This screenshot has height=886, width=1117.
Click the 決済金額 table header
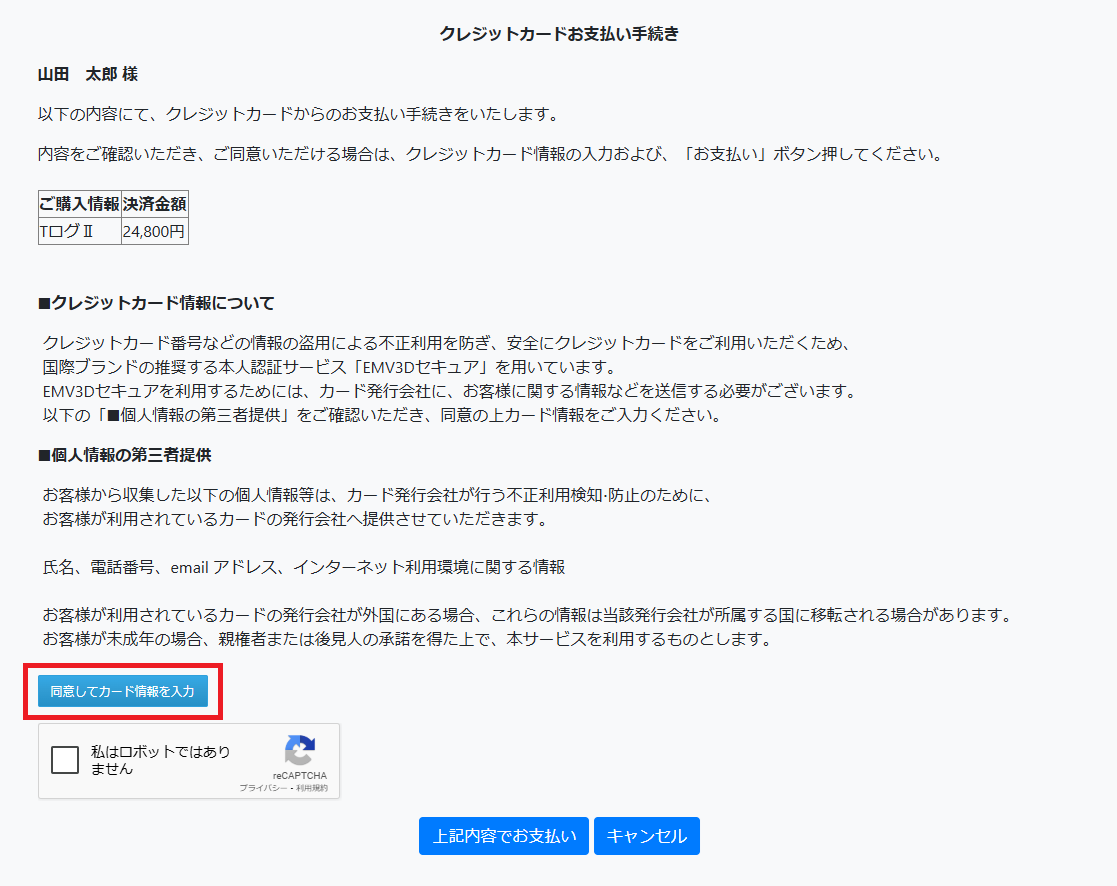[154, 204]
